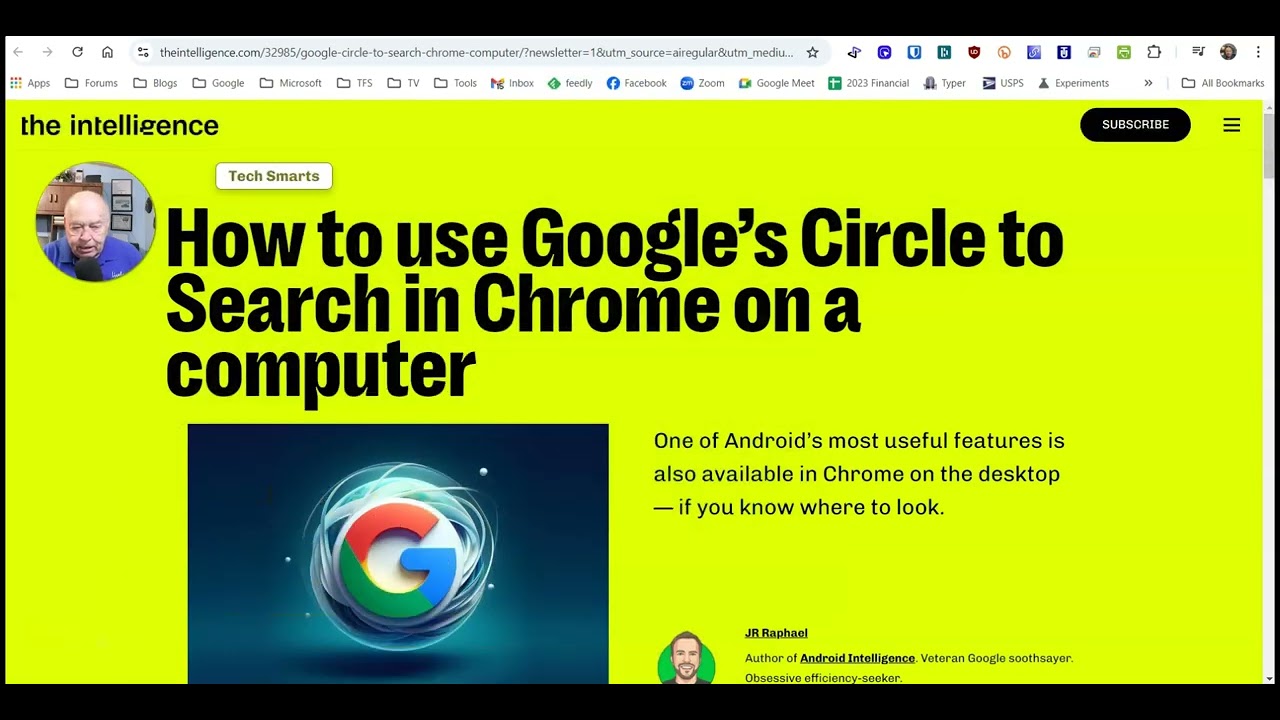Open the Facebook bookmark
The height and width of the screenshot is (720, 1280).
[636, 83]
